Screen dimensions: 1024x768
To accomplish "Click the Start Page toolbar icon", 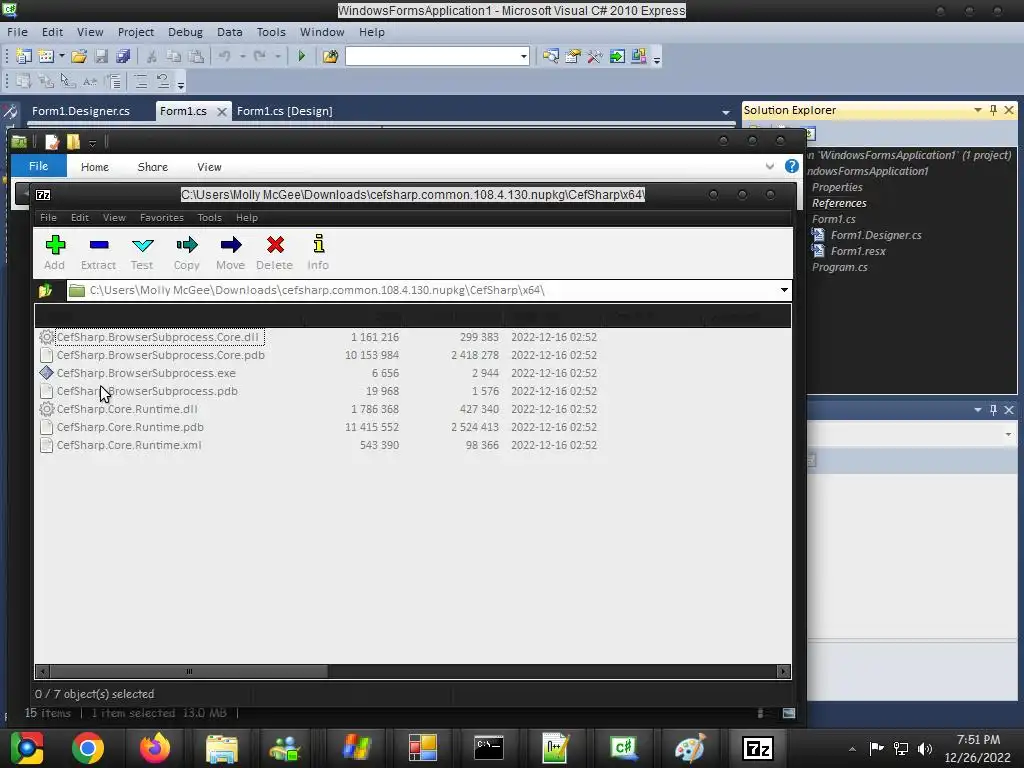I will tap(616, 56).
